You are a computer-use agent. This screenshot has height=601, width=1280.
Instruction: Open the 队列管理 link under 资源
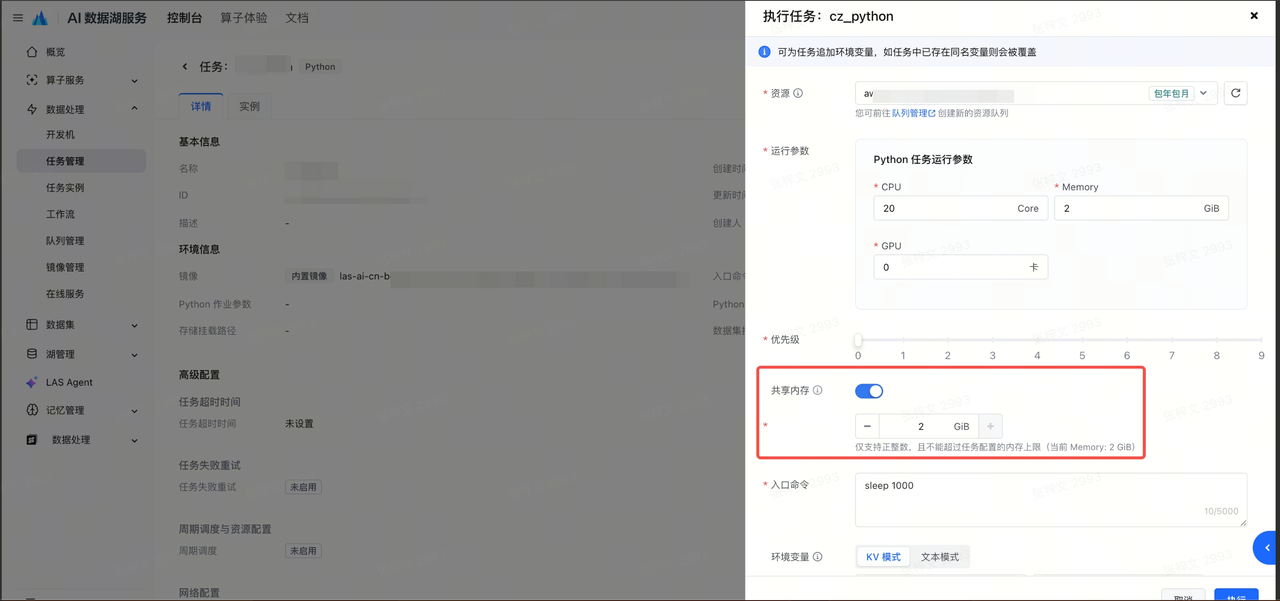click(x=913, y=113)
